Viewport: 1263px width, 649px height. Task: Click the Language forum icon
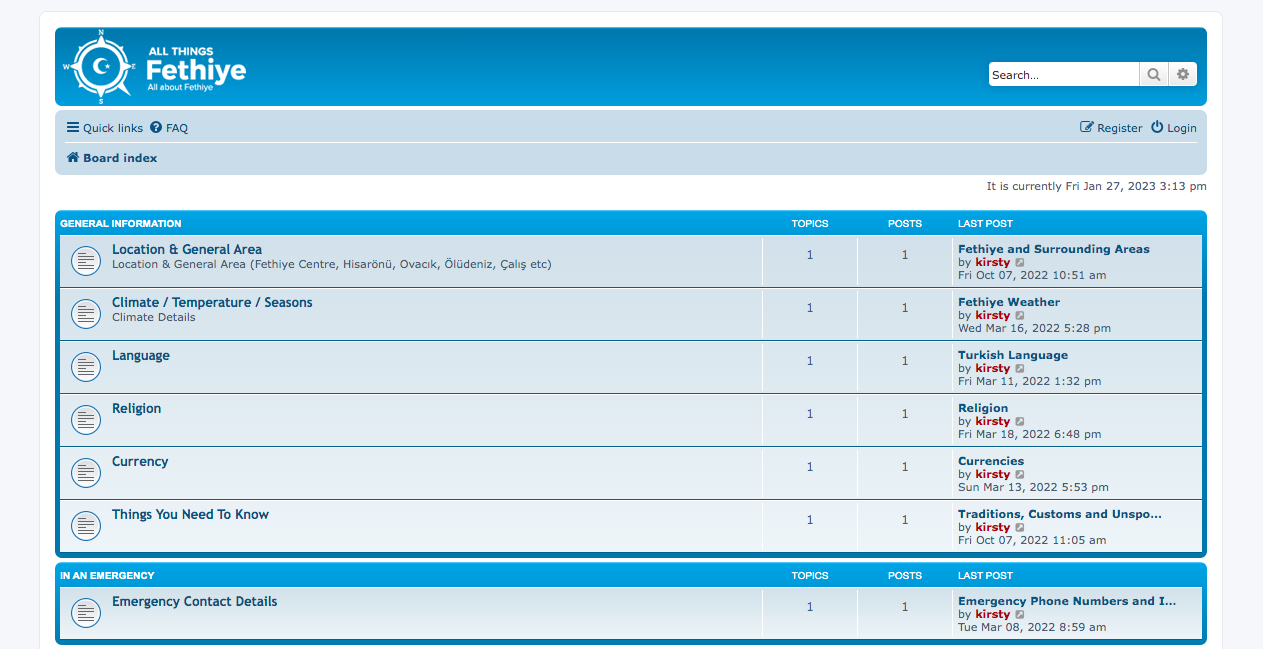click(x=86, y=367)
